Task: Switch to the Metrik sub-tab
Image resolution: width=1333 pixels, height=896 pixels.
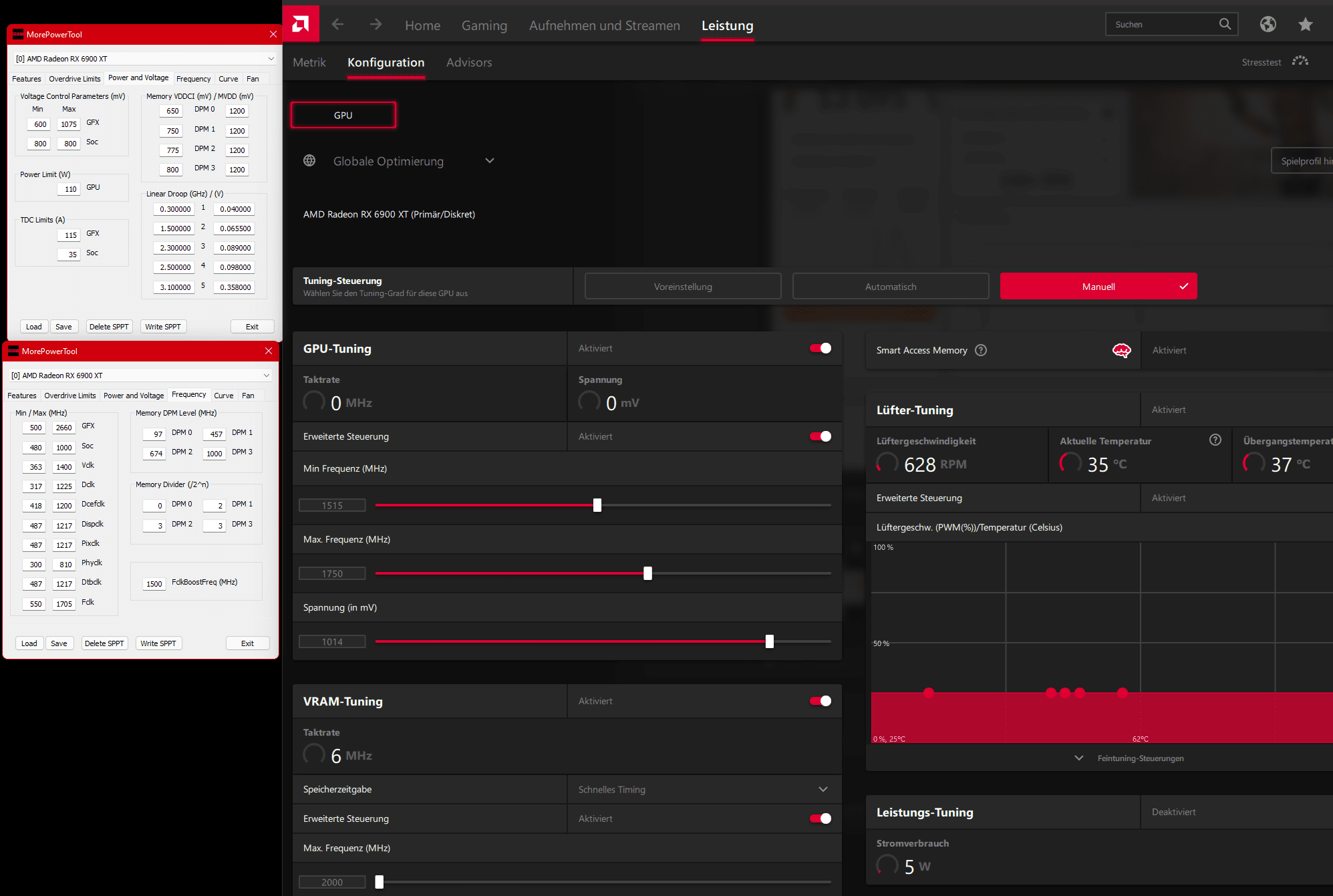Action: click(309, 62)
